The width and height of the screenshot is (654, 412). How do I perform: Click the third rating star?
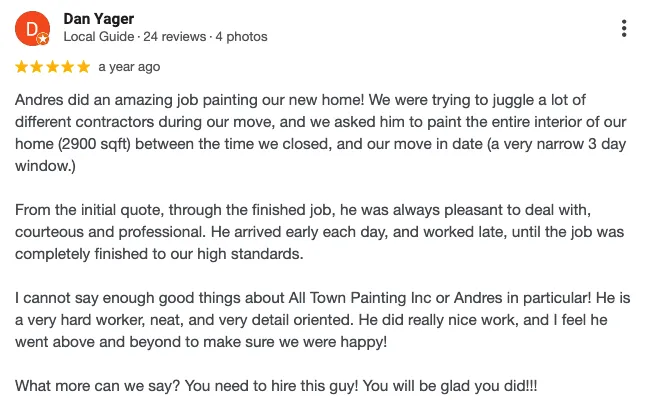[53, 67]
